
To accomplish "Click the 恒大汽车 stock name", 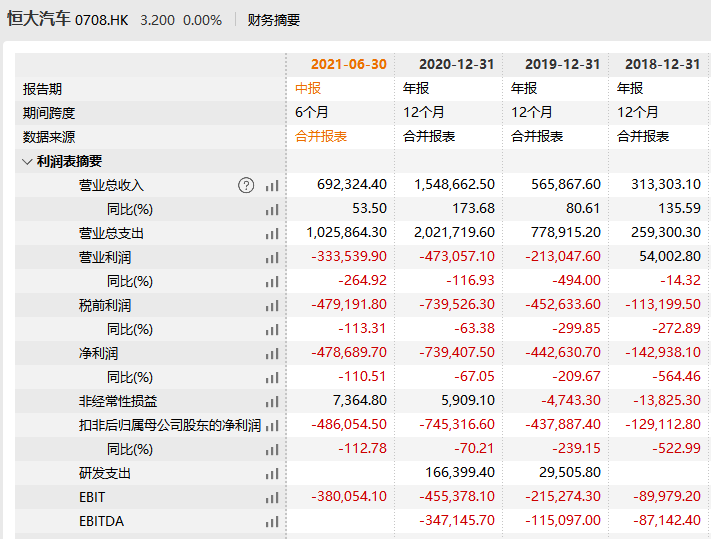I will [x=39, y=19].
